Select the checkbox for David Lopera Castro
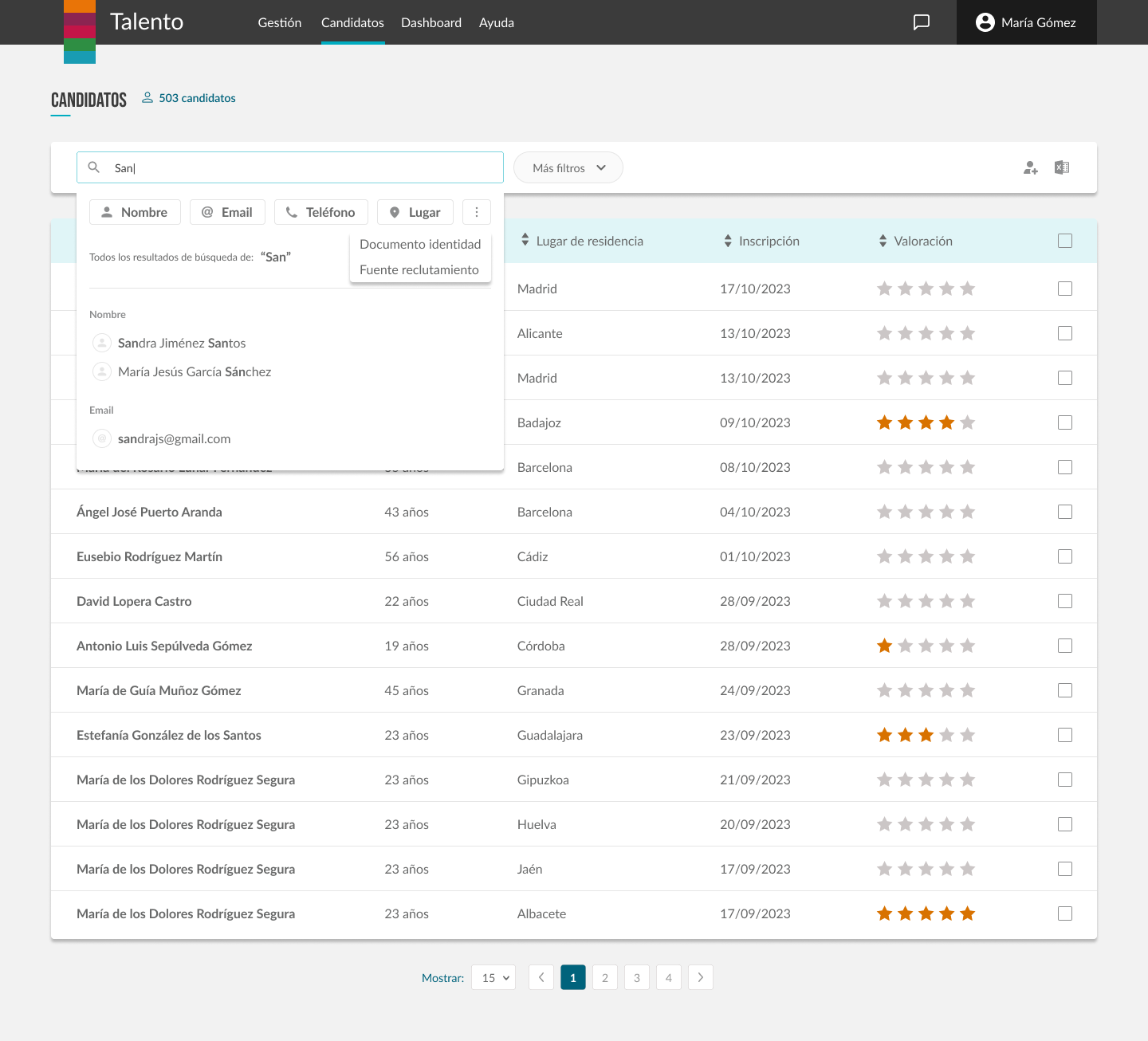Image resolution: width=1148 pixels, height=1041 pixels. point(1065,601)
